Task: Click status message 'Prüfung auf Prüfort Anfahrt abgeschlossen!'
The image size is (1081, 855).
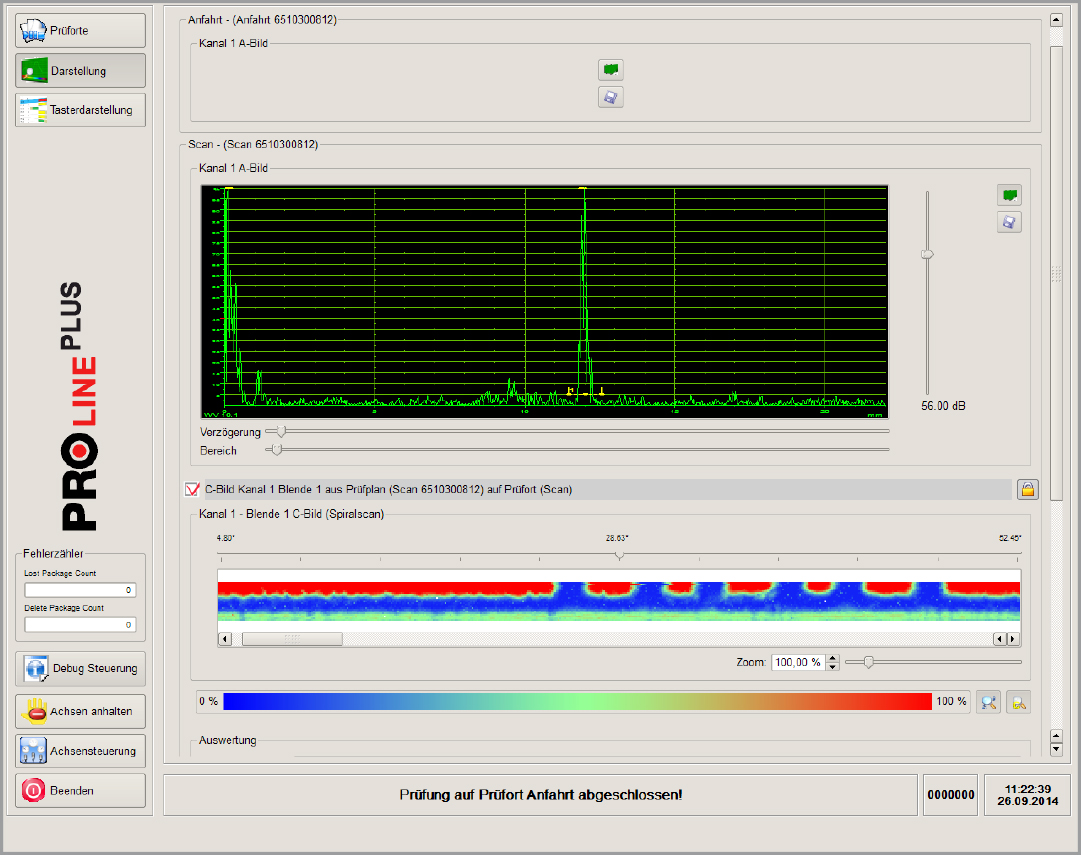Action: point(540,795)
